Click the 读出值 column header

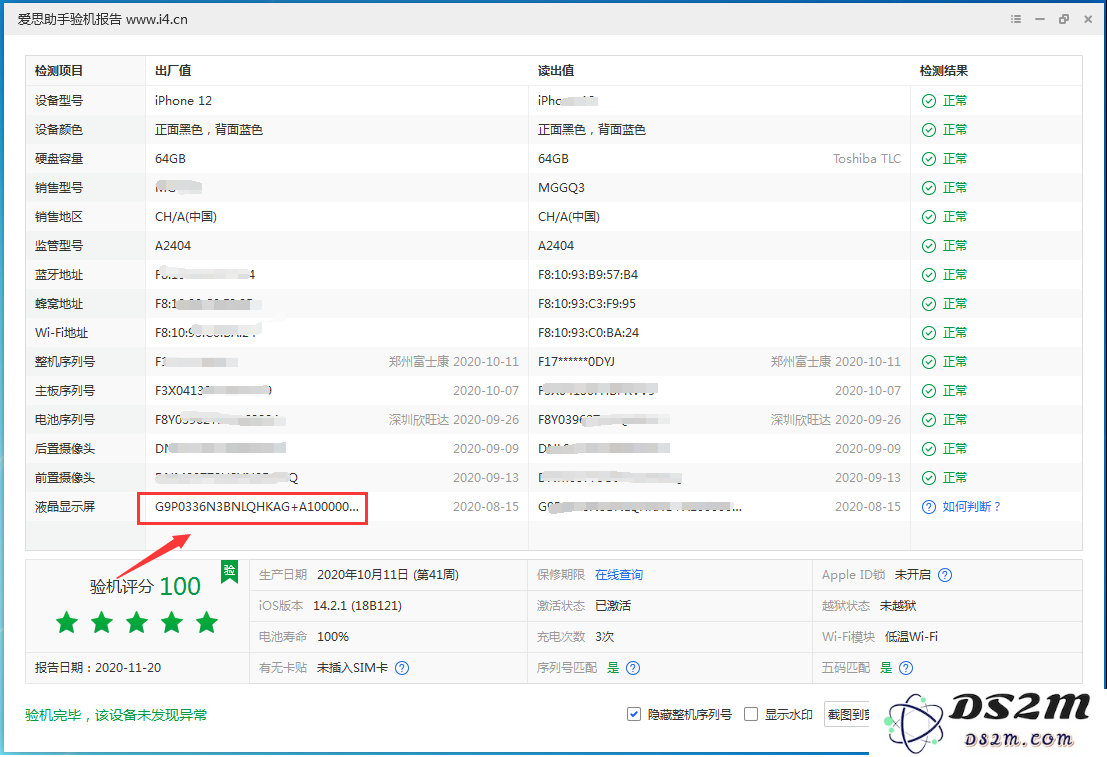pyautogui.click(x=556, y=71)
